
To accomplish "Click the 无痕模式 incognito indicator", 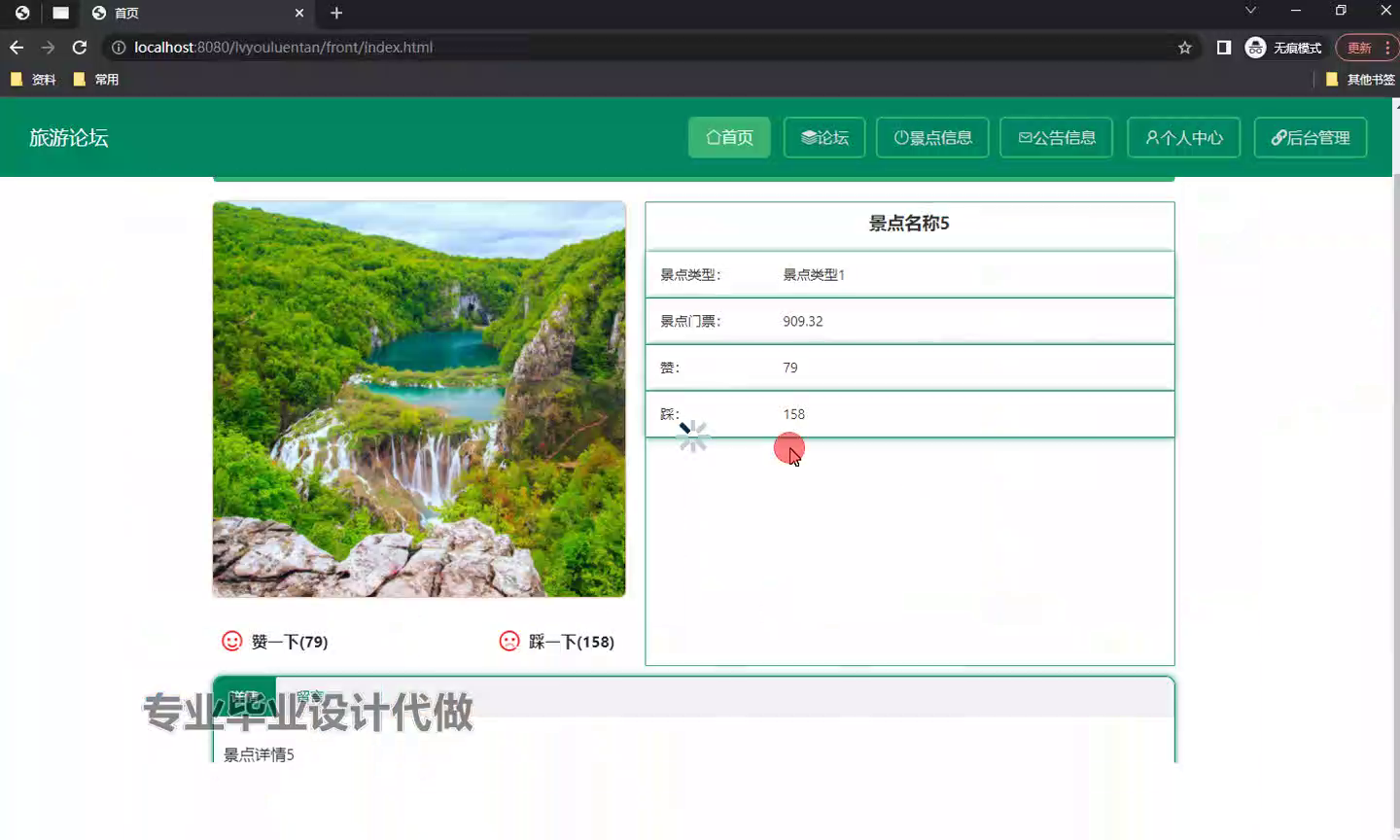I will [1283, 47].
